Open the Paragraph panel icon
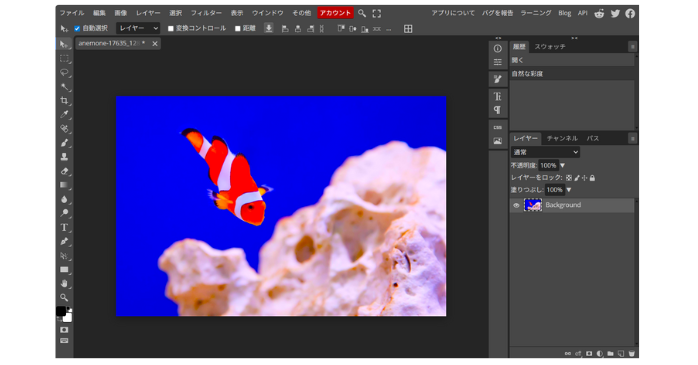 [x=498, y=110]
